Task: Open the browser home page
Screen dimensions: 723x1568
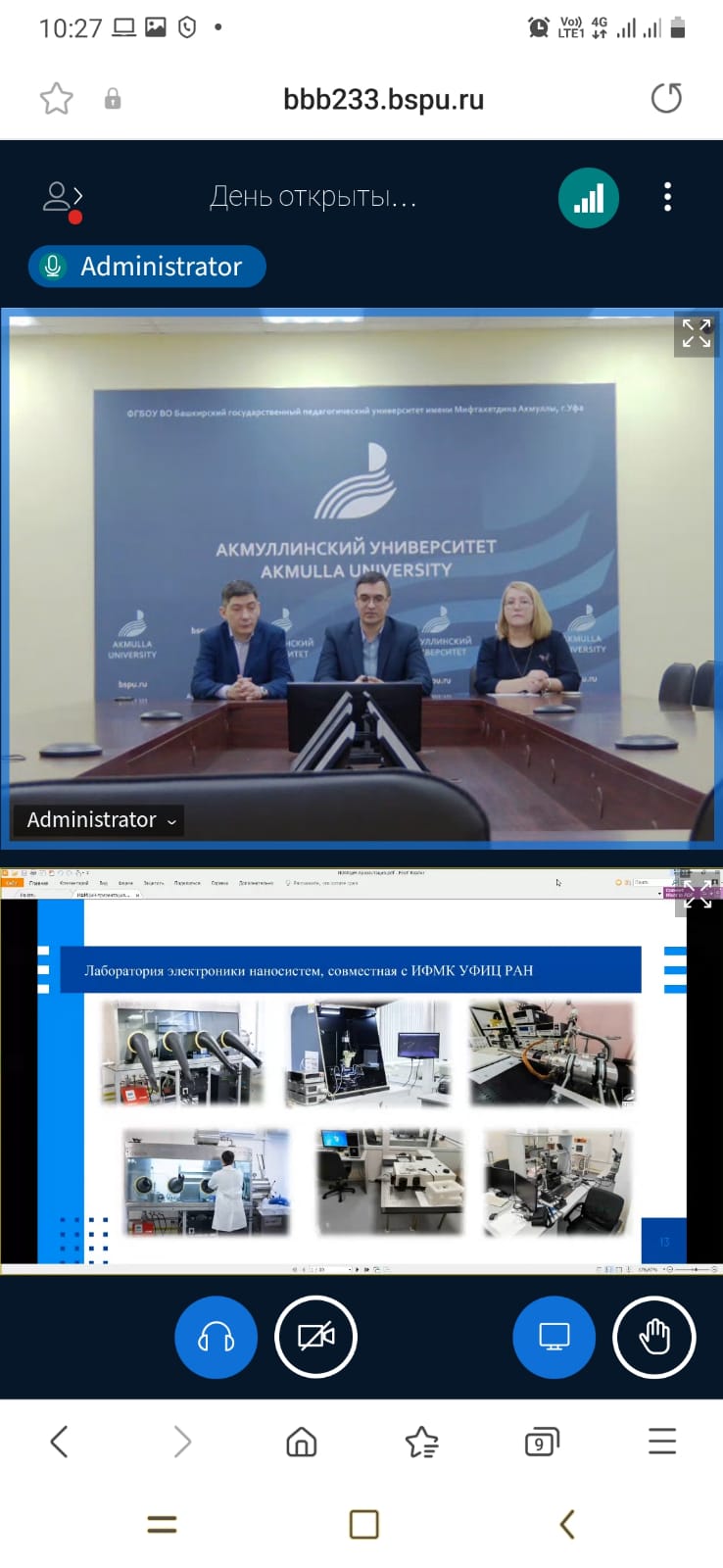Action: [x=301, y=1442]
